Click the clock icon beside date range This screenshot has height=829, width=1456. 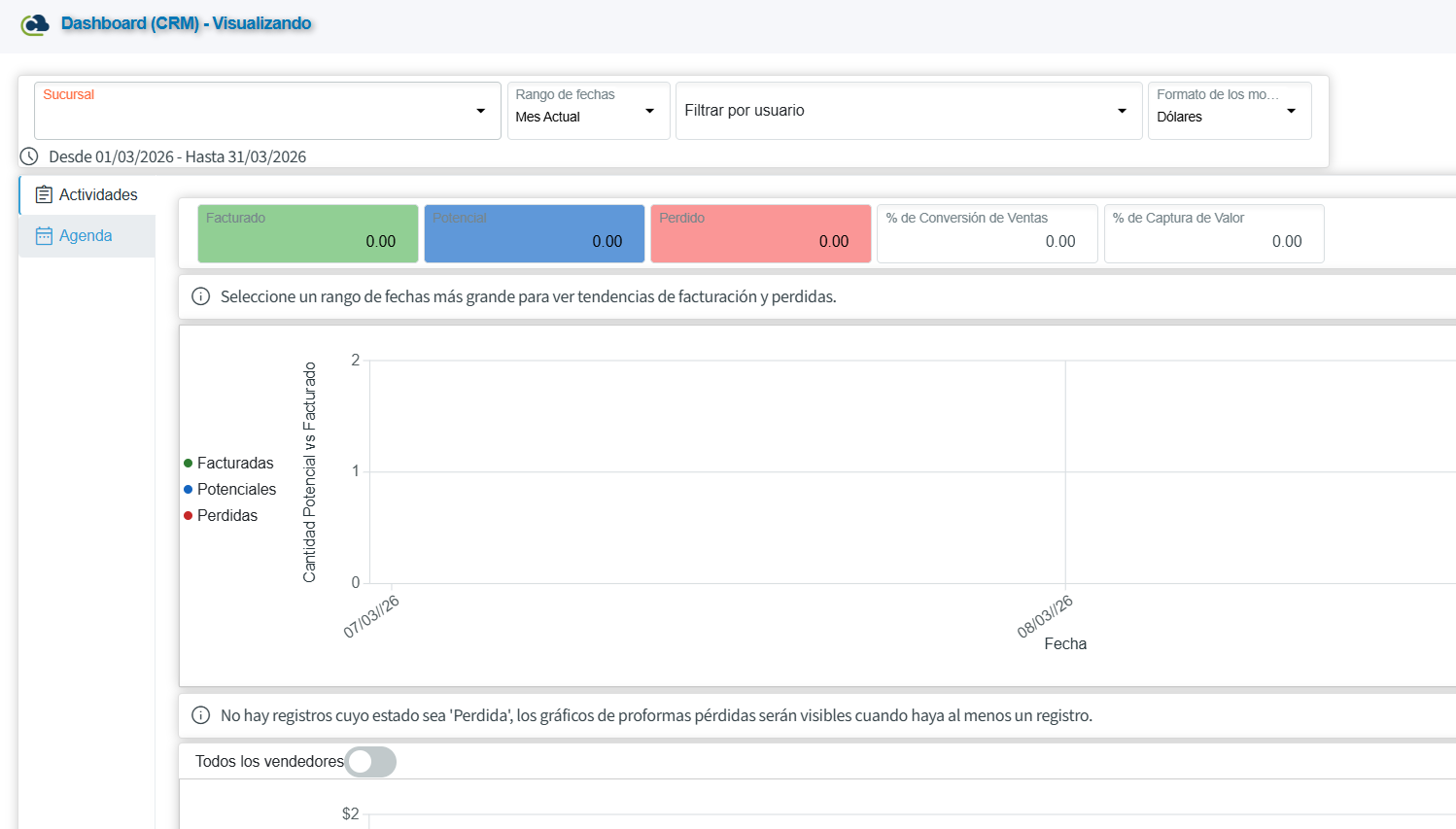29,156
